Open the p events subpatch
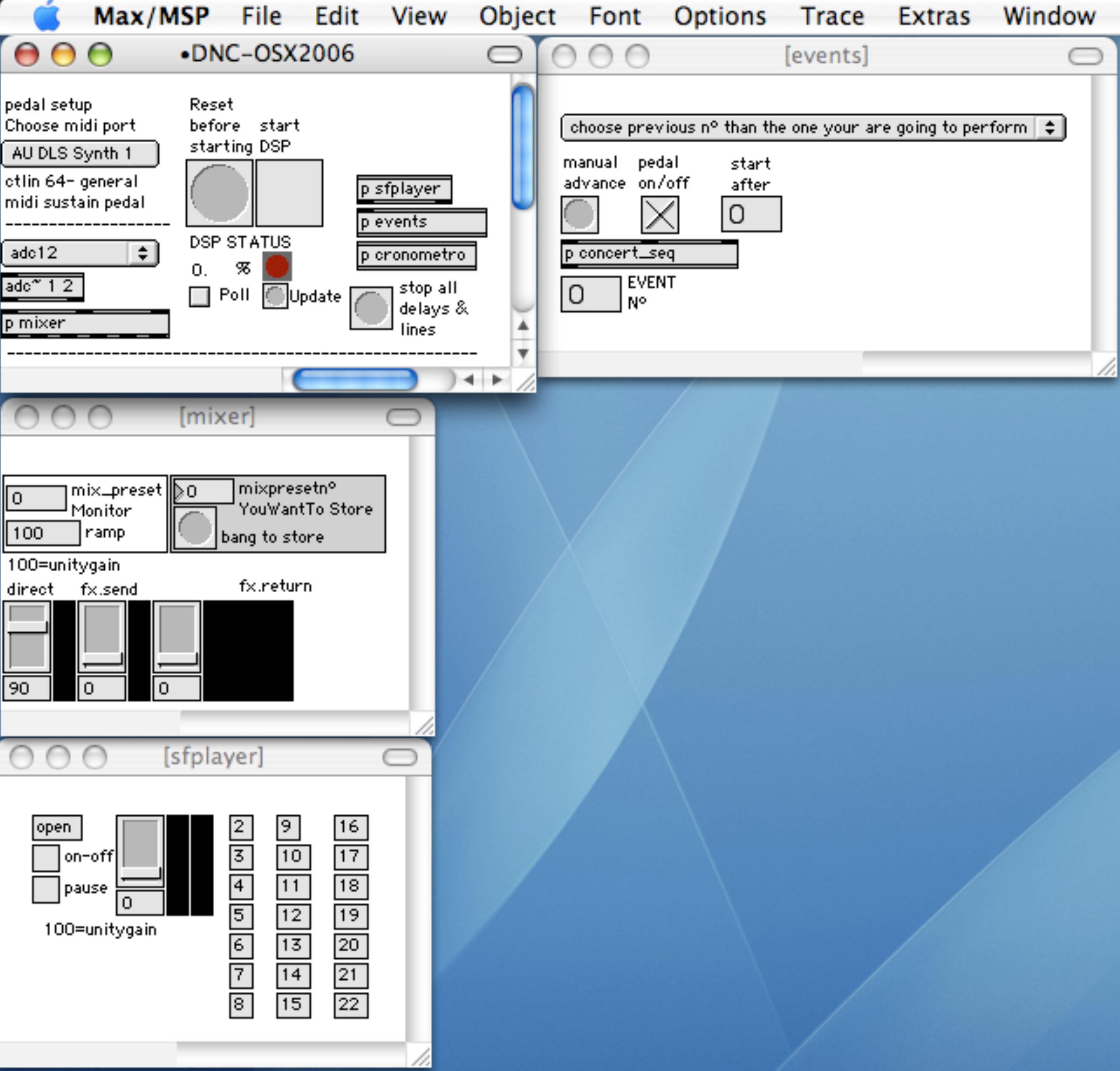This screenshot has height=1071, width=1120. pyautogui.click(x=422, y=222)
